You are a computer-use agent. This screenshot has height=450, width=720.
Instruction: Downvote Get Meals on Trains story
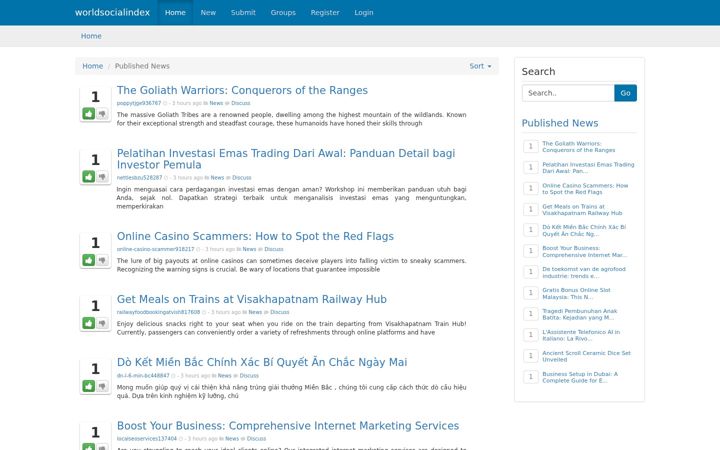tap(102, 323)
